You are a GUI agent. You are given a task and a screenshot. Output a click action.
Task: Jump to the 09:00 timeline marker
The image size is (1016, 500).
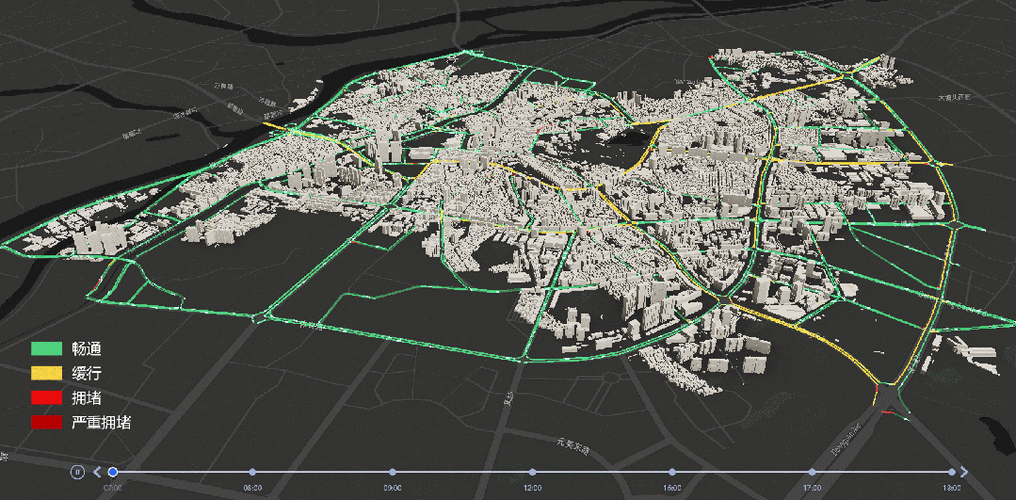tap(393, 472)
